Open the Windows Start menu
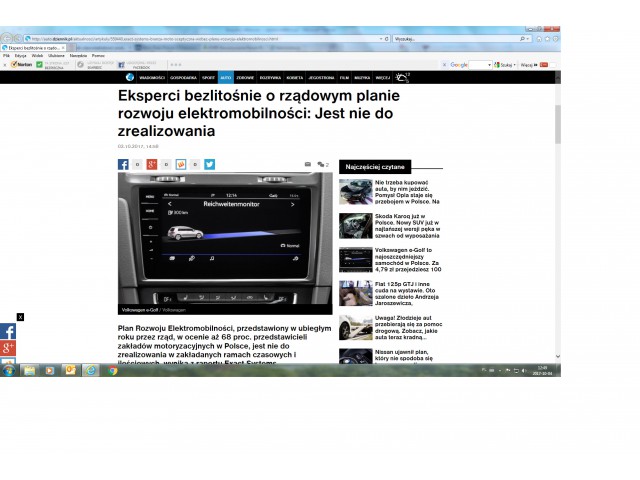Viewport: 640px width, 480px height. pyautogui.click(x=8, y=370)
